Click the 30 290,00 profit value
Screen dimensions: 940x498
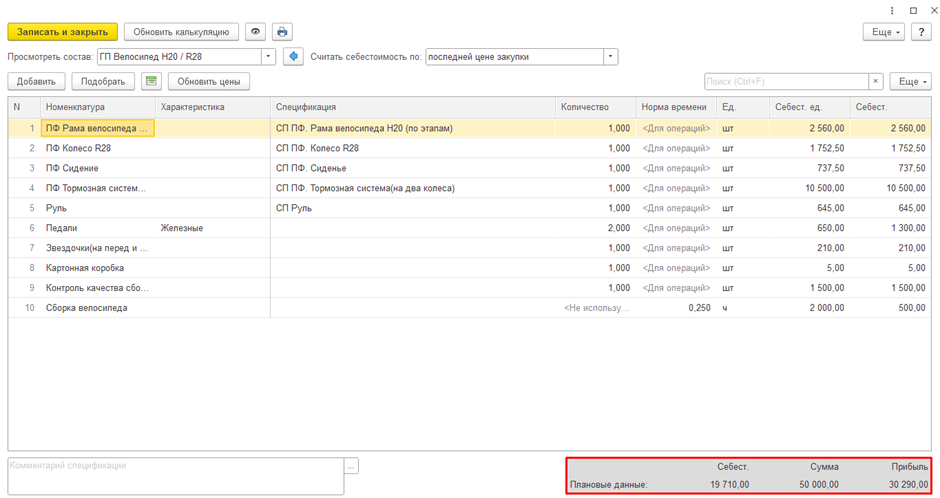pos(908,484)
